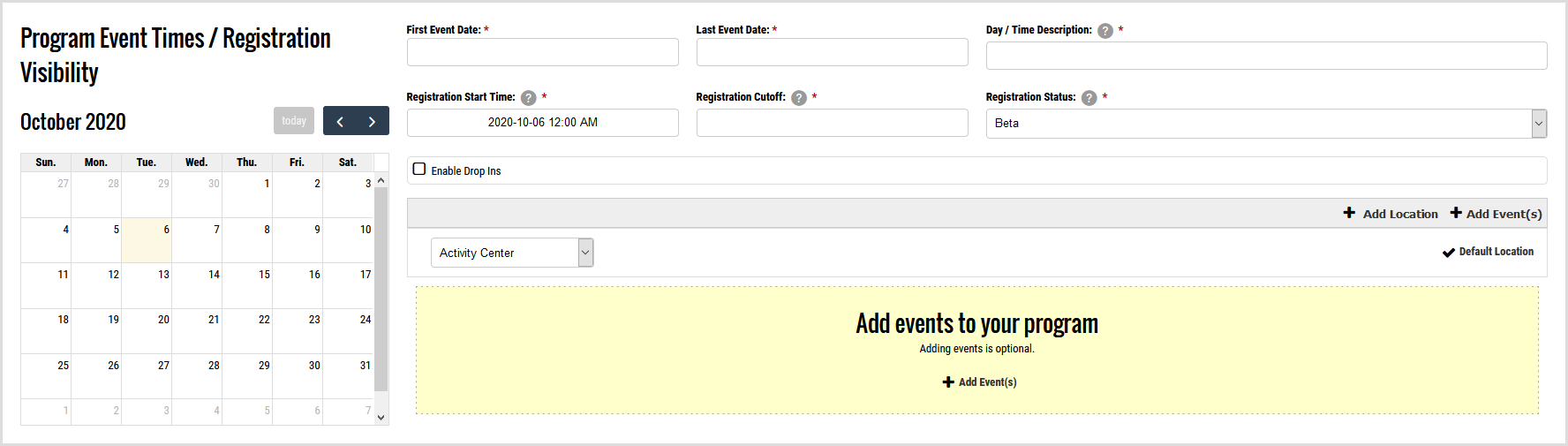
Task: Select October 6 highlighted calendar day
Action: [x=147, y=240]
